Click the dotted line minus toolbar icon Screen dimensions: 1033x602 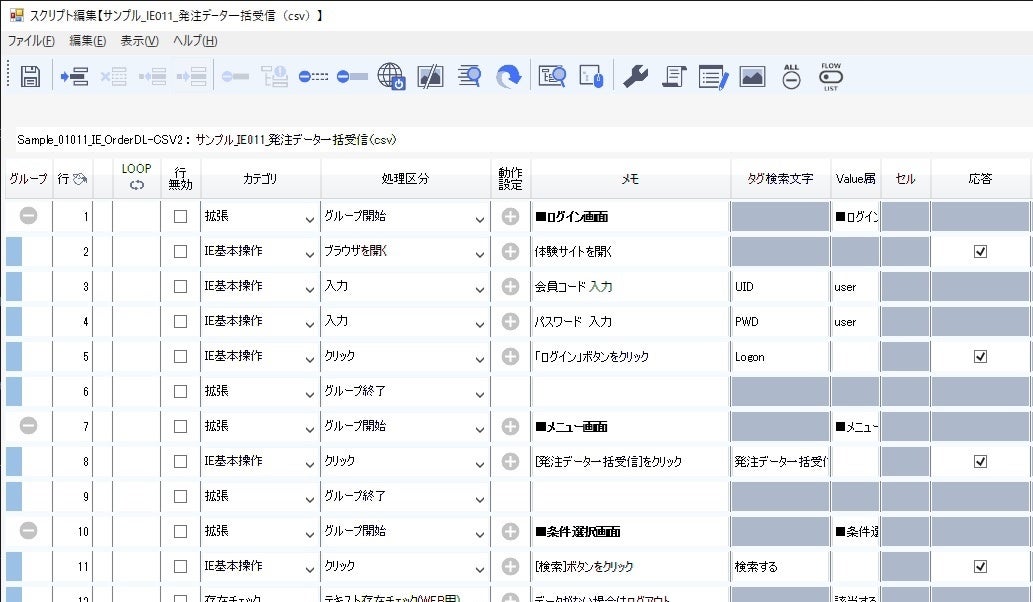click(x=314, y=76)
